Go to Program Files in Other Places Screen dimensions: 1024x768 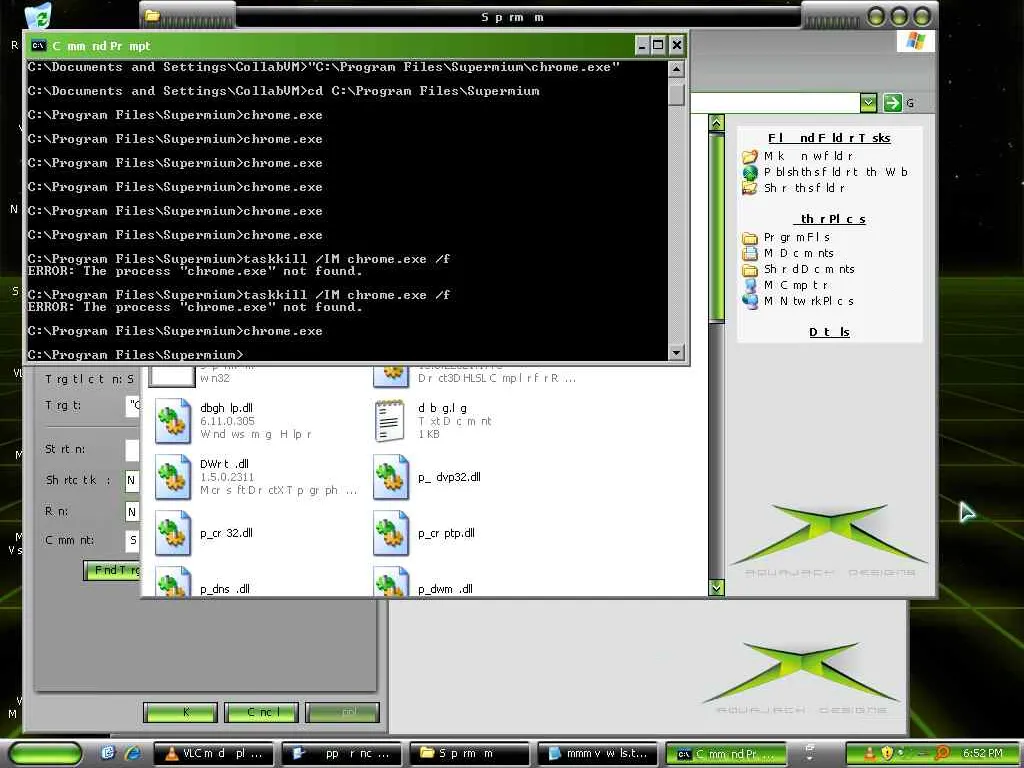(x=797, y=237)
